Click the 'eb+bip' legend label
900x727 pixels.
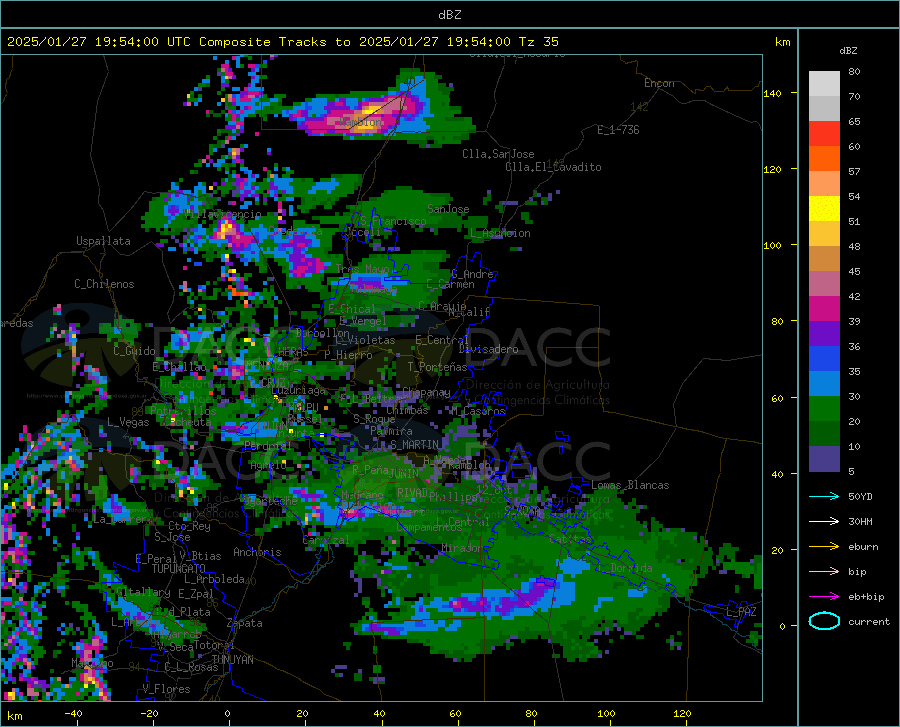point(866,597)
